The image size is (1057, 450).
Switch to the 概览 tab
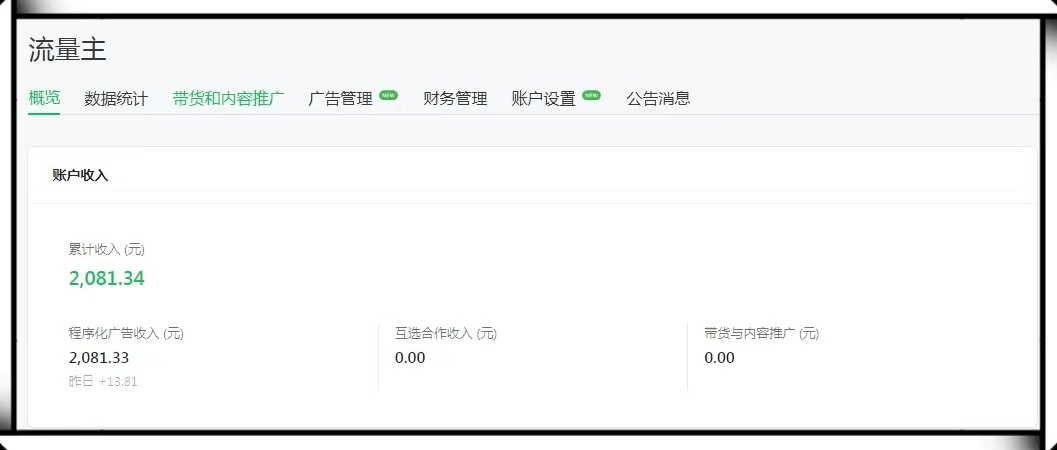click(x=44, y=98)
